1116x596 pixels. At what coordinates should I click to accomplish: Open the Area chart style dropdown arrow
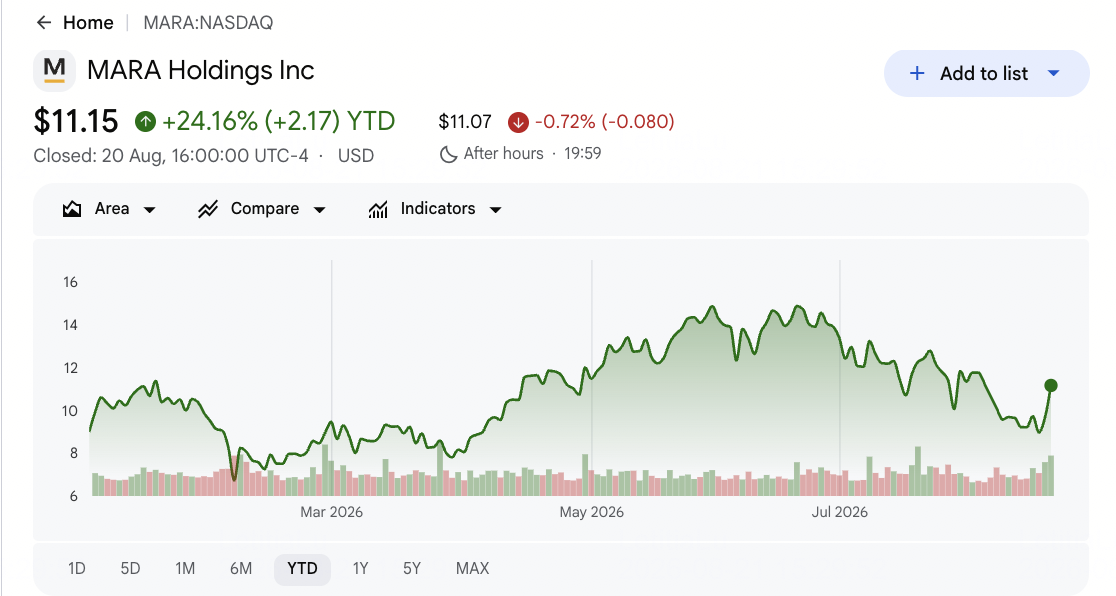pyautogui.click(x=149, y=209)
